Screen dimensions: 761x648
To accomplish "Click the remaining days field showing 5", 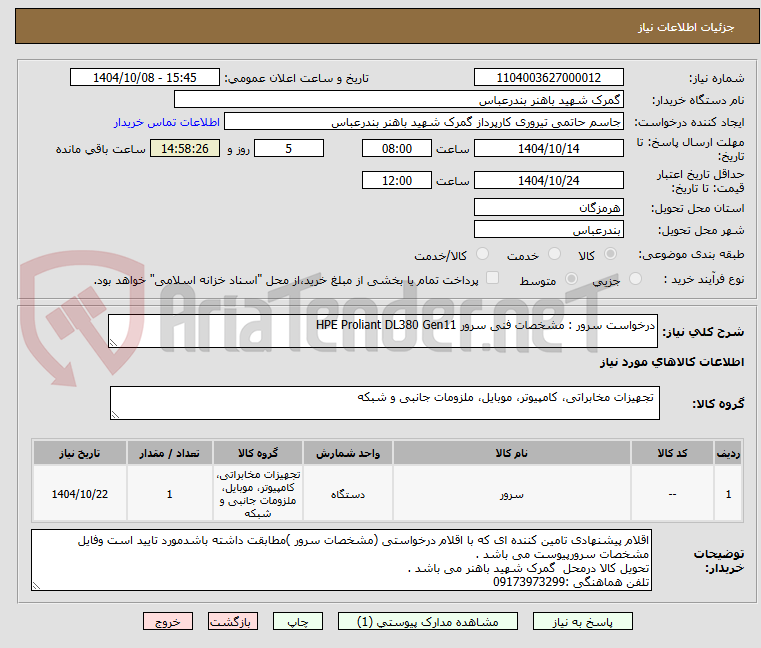I will click(x=289, y=148).
